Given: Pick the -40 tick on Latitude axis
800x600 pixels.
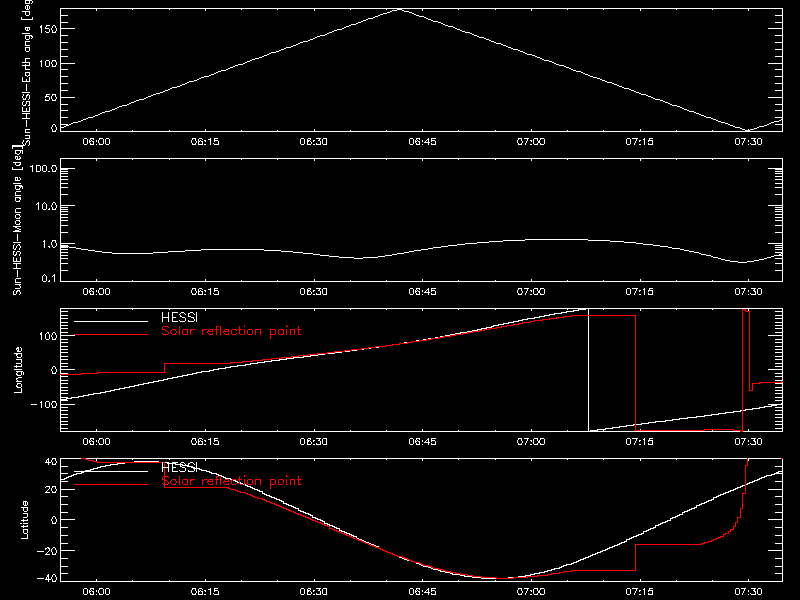Looking at the screenshot, I should click(x=47, y=579).
